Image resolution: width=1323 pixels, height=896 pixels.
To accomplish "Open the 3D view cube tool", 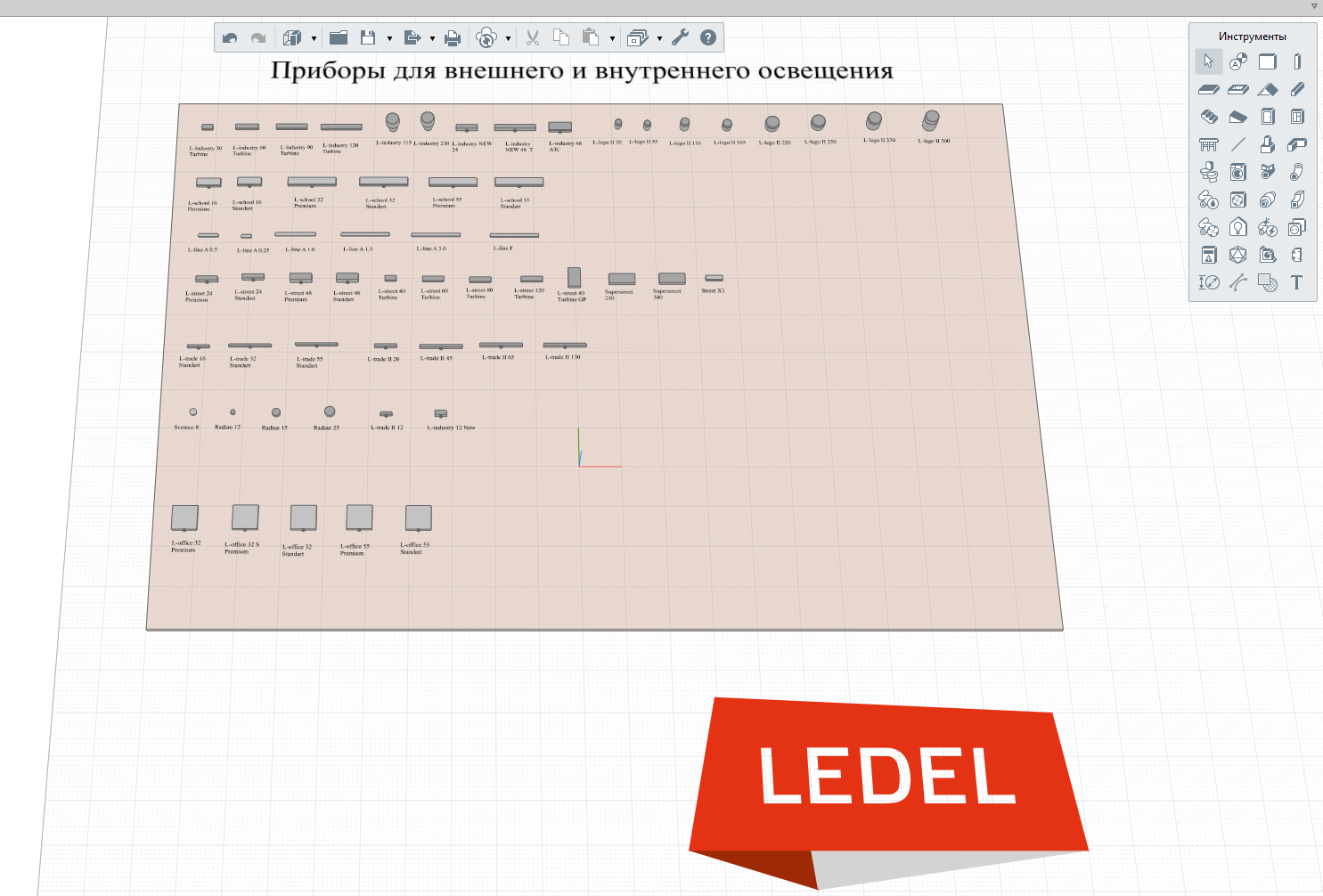I will [292, 37].
